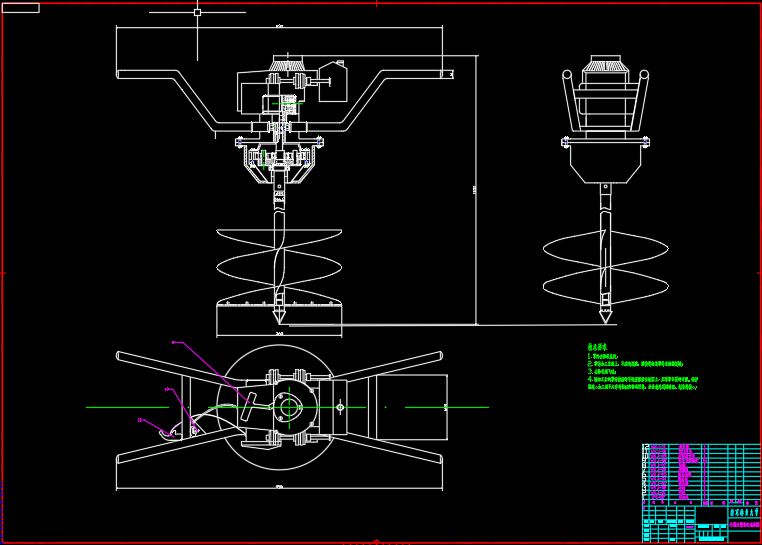762x545 pixels.
Task: Select the top row of the parts list table
Action: click(702, 446)
